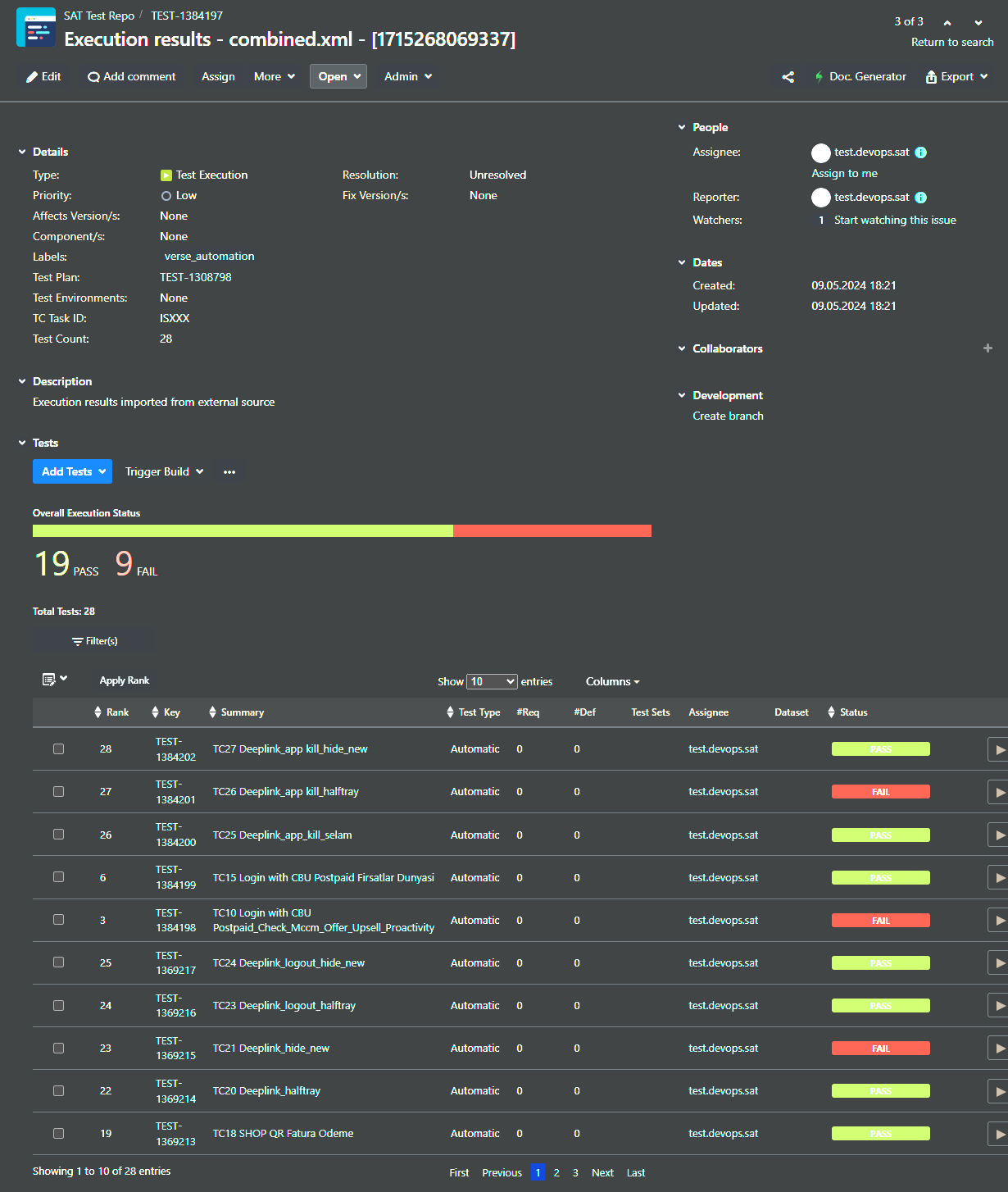
Task: Run test TC15 with the play button
Action: coord(998,877)
